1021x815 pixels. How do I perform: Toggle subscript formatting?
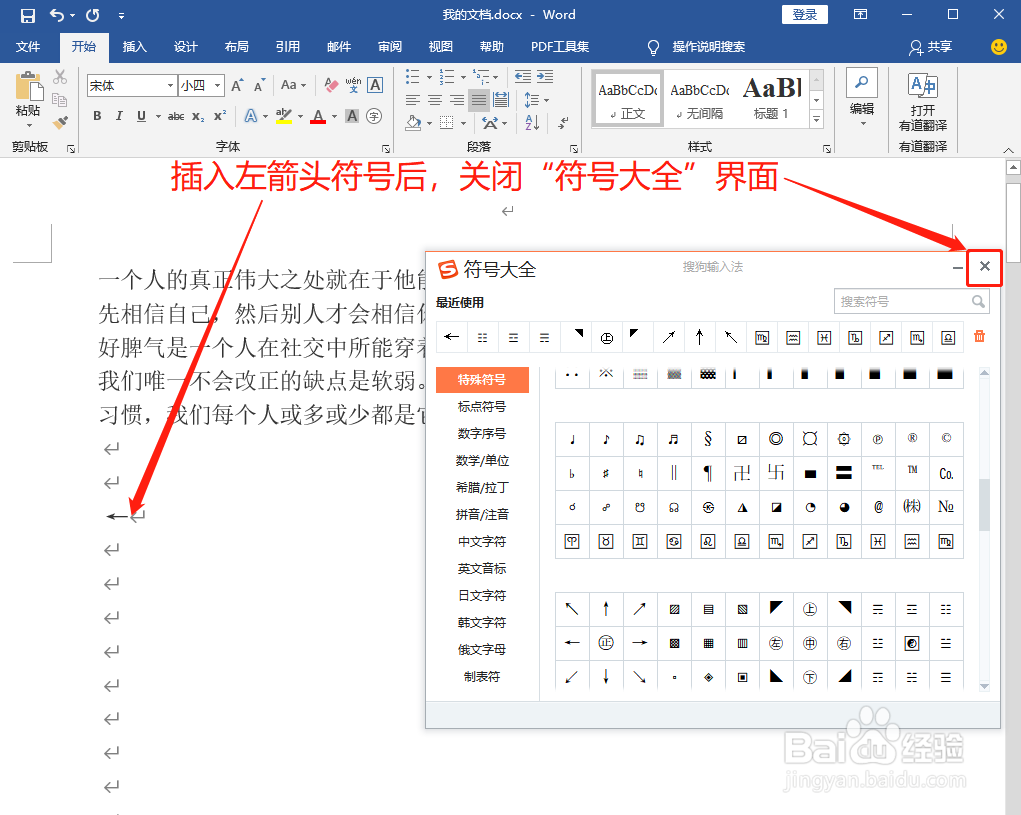coord(198,116)
